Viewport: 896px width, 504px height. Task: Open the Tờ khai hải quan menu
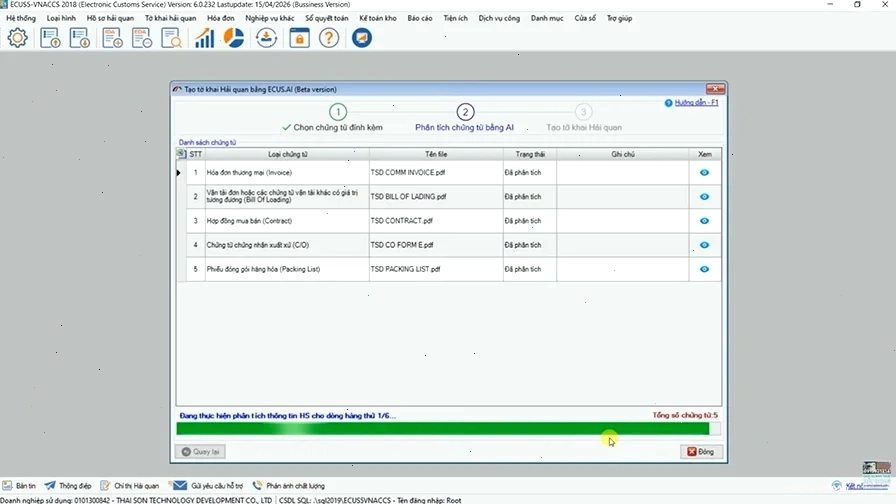pos(170,18)
